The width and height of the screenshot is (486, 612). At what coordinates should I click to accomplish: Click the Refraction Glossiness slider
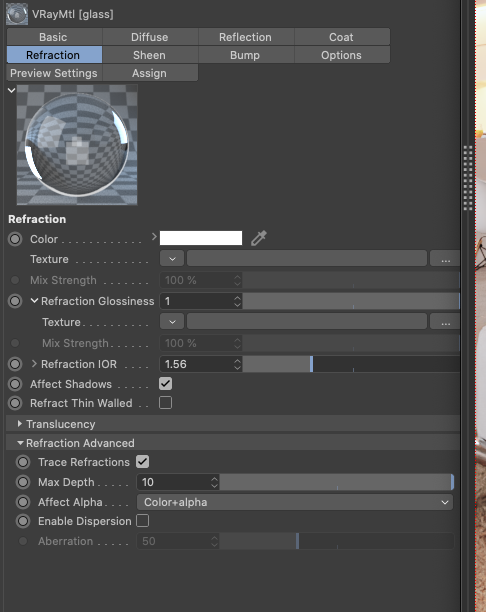click(x=351, y=301)
